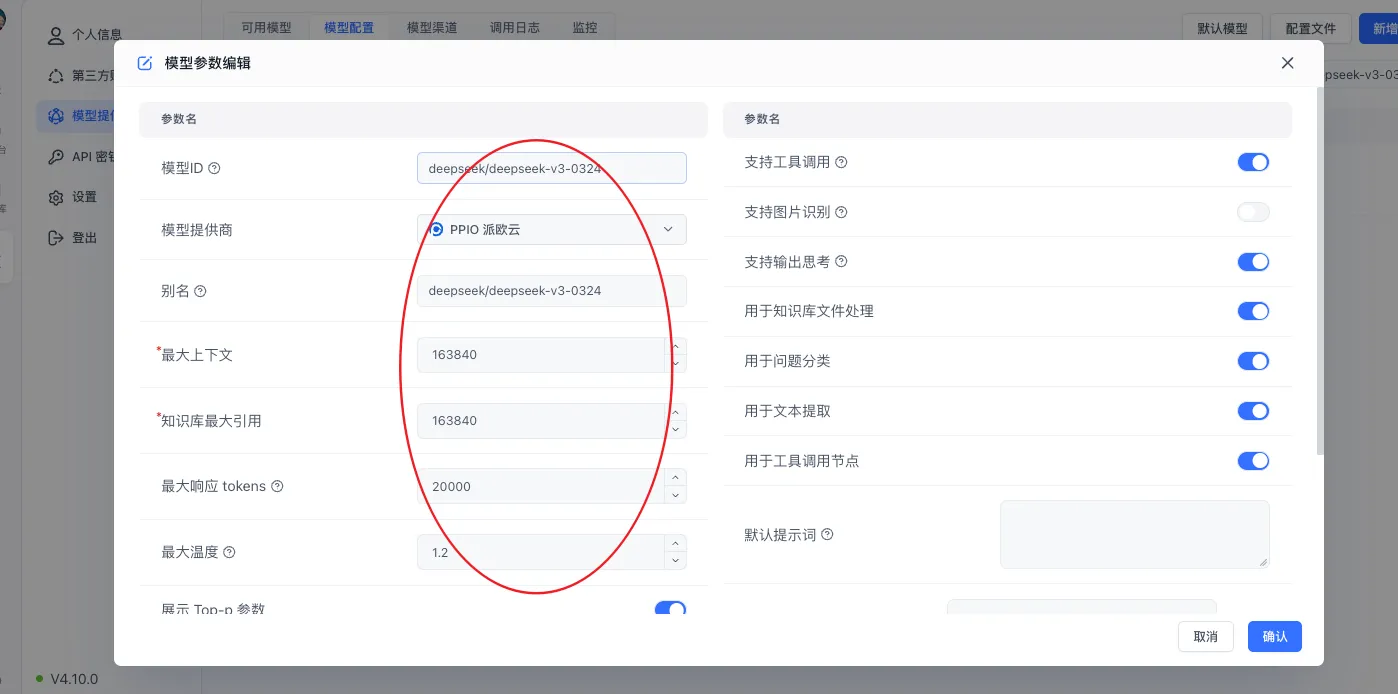Click the API 密钥 key icon
This screenshot has height=694, width=1398.
tap(56, 156)
